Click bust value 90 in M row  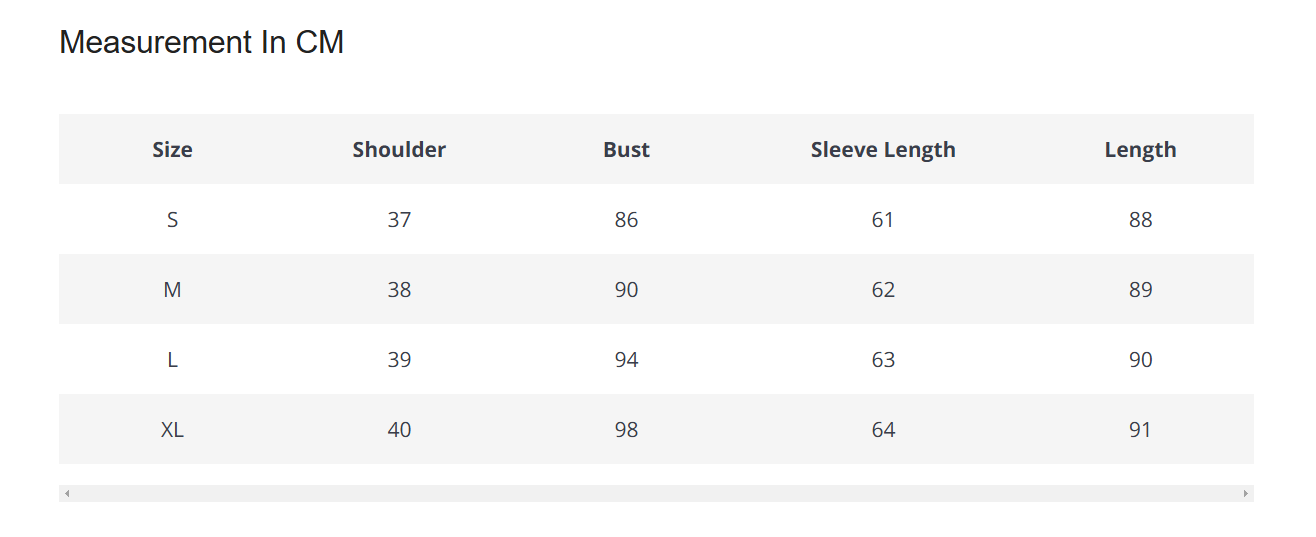tap(626, 290)
